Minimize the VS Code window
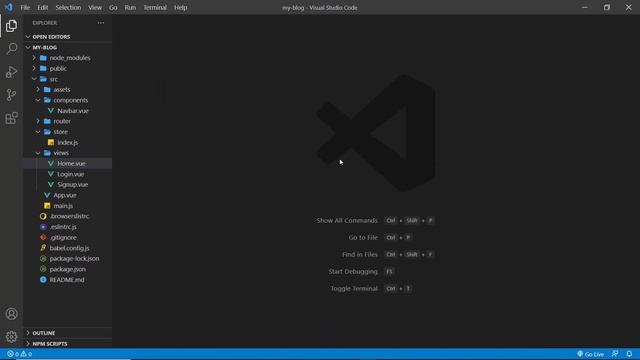640x360 pixels. click(x=585, y=7)
